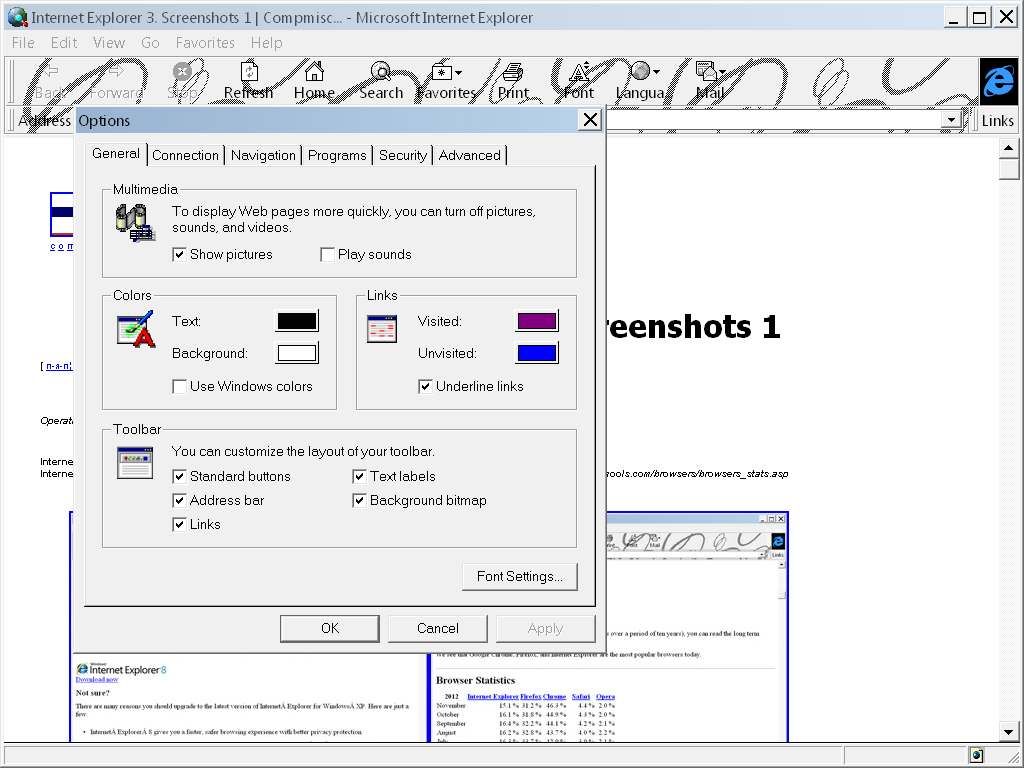Open the Favorites menu
1024x768 pixels.
point(205,43)
